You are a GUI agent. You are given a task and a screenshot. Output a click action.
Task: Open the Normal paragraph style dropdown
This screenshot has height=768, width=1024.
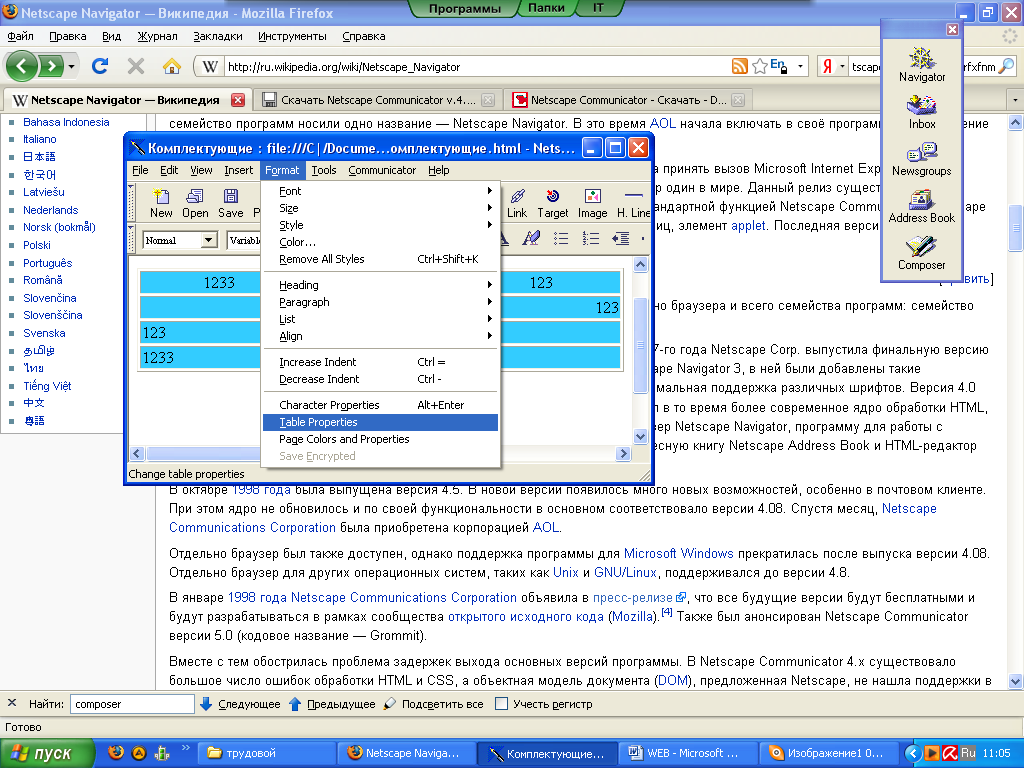pos(208,240)
